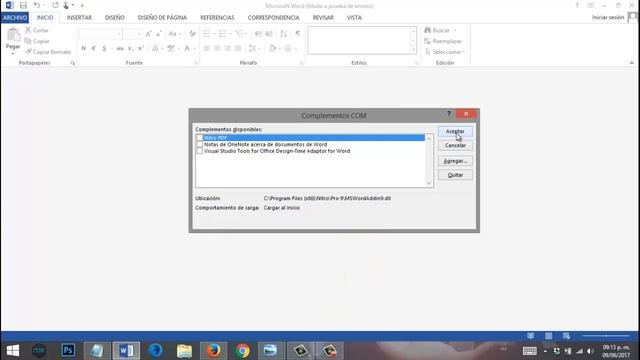This screenshot has height=360, width=640.
Task: Align text right in Párrafo group
Action: pos(227,48)
